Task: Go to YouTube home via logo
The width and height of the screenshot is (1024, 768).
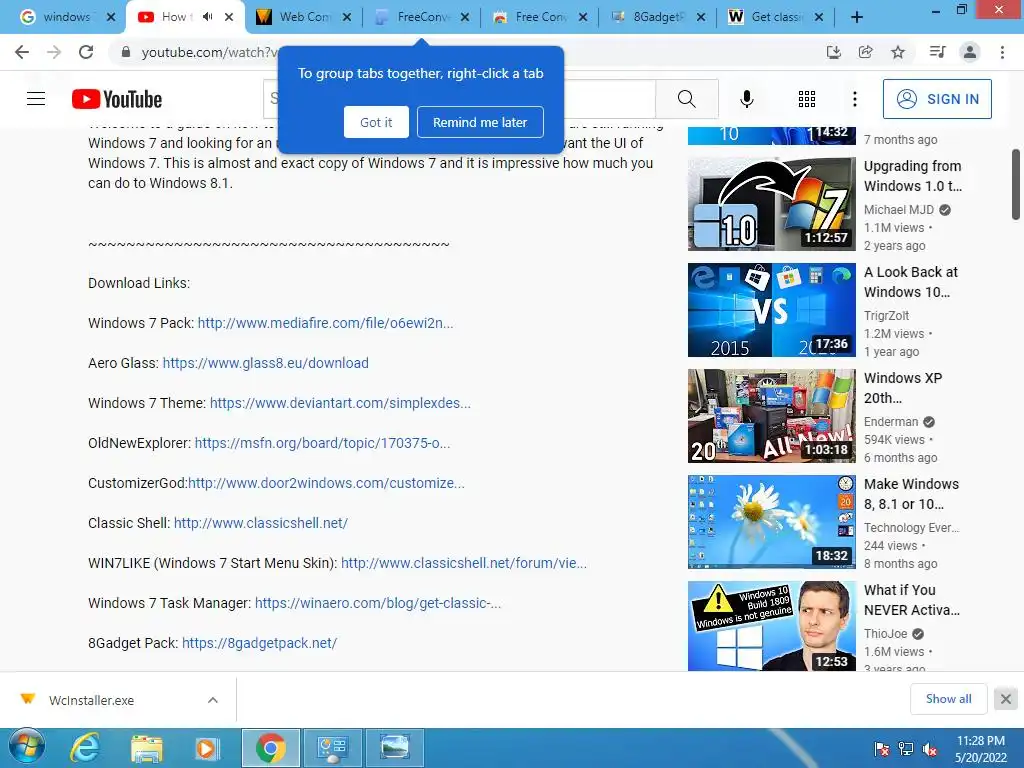Action: pos(117,99)
